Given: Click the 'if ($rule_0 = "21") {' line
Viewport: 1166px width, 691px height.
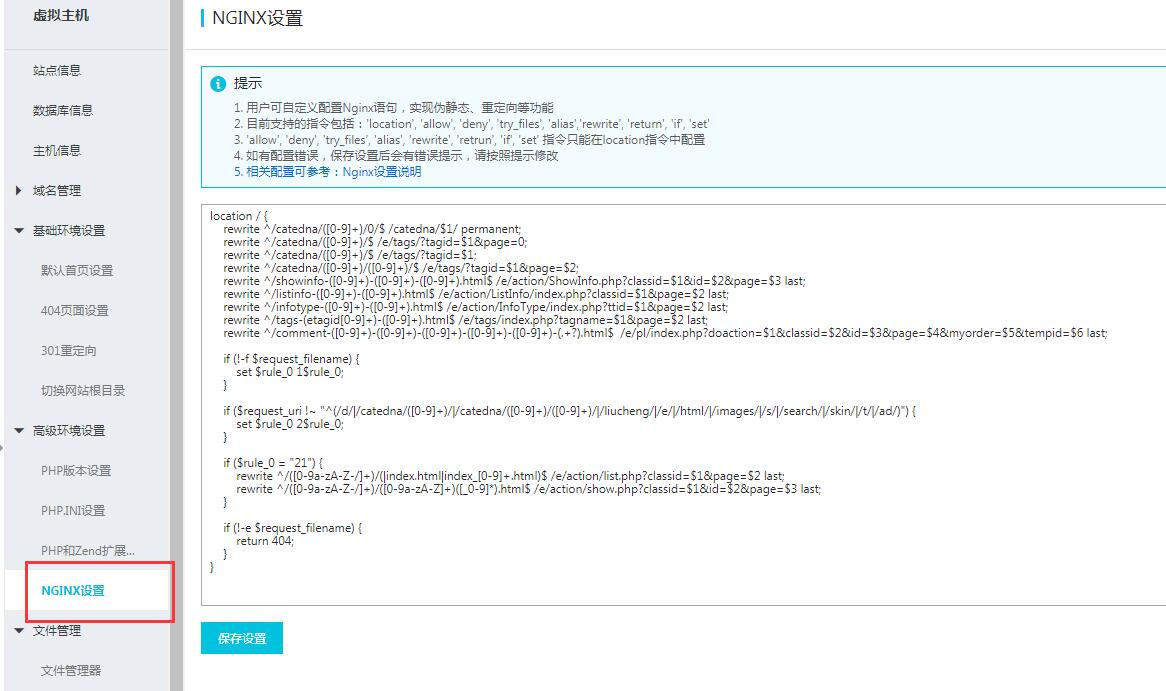Looking at the screenshot, I should pyautogui.click(x=273, y=463).
